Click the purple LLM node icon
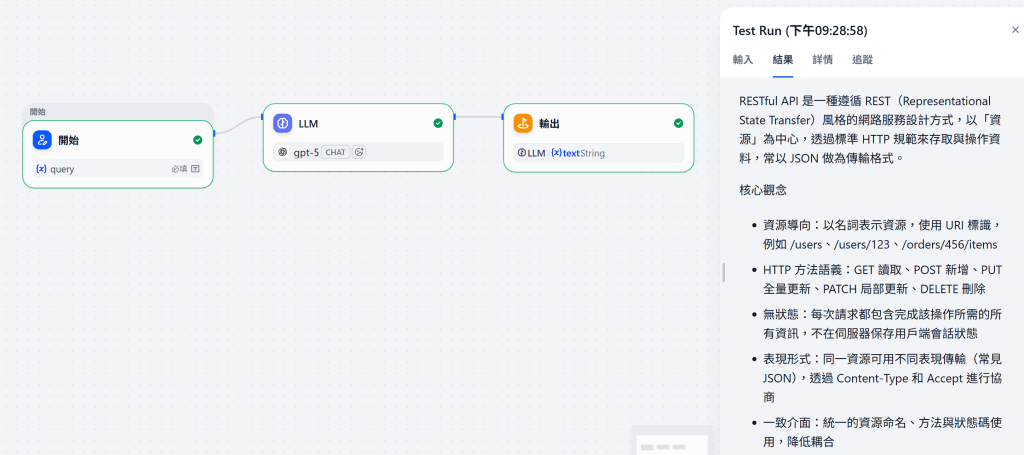The width and height of the screenshot is (1024, 455). coord(283,123)
